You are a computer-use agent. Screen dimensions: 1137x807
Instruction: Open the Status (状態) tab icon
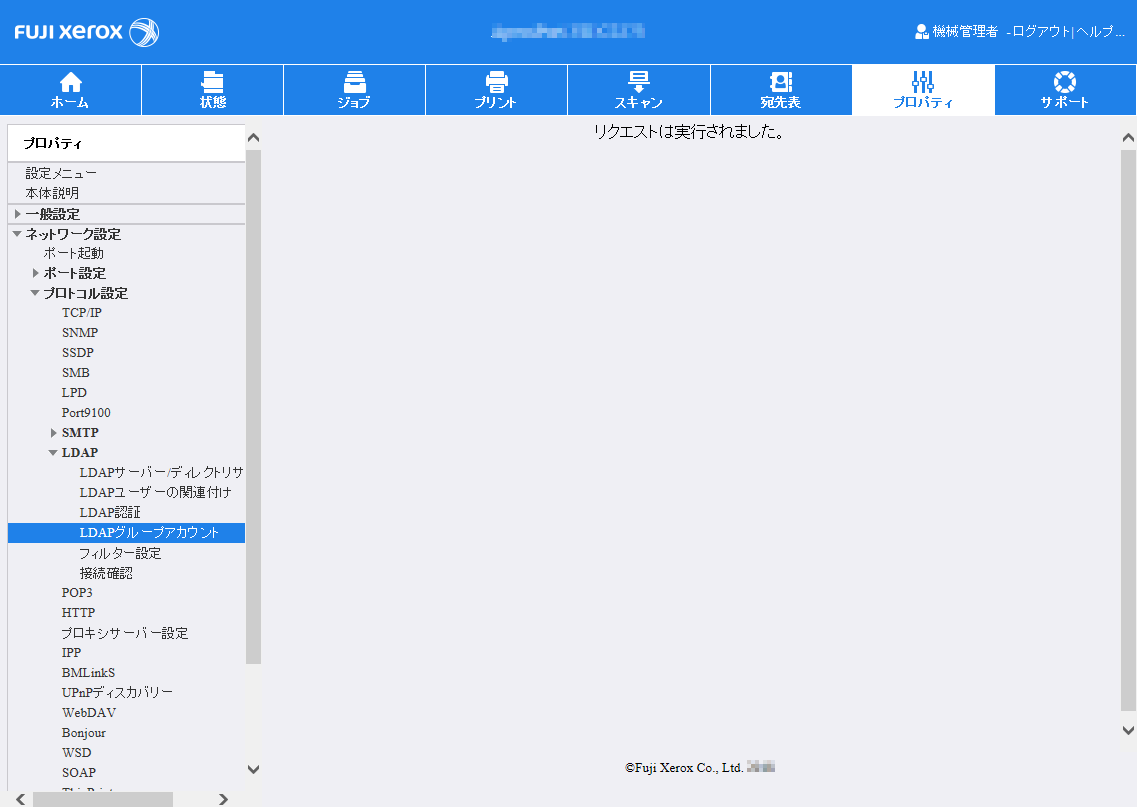coord(212,82)
